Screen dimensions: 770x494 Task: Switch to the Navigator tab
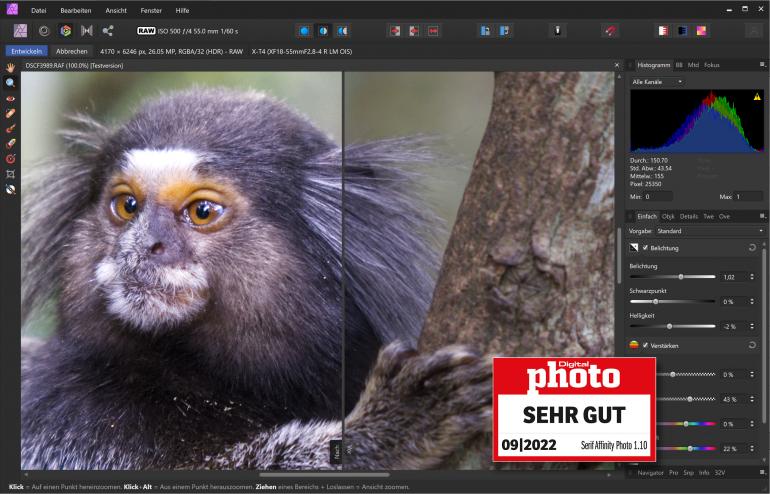[x=650, y=472]
